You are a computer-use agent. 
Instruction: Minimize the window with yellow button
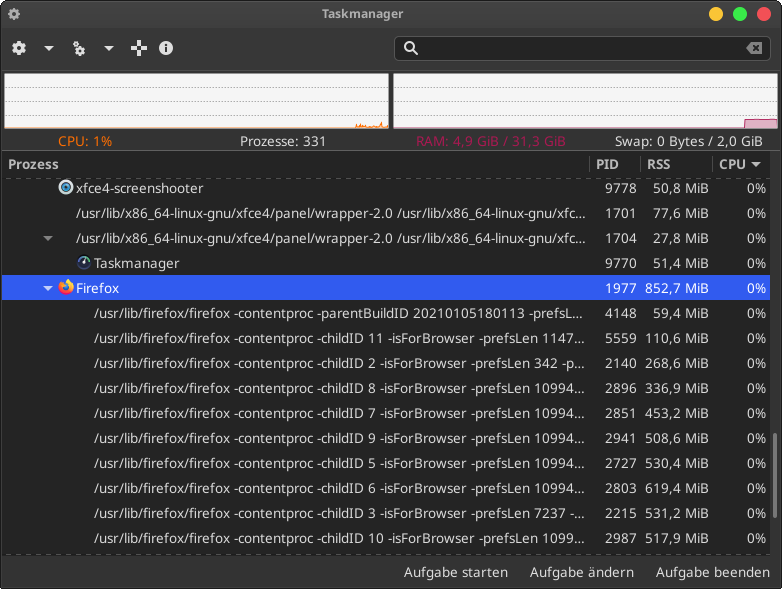tap(716, 14)
